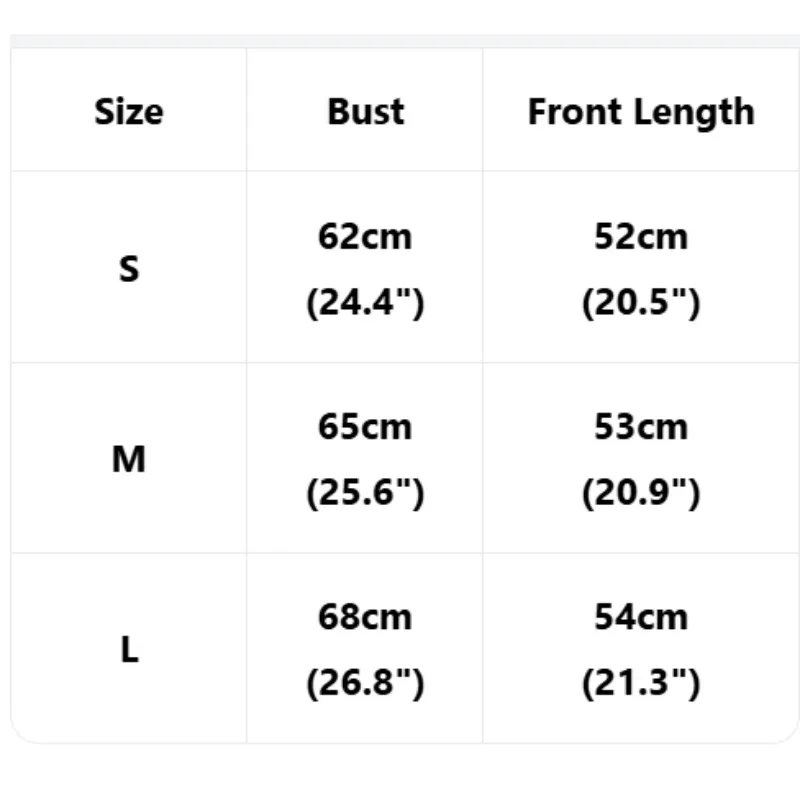Click the 53cm front length value
This screenshot has height=800, width=800.
[x=641, y=427]
